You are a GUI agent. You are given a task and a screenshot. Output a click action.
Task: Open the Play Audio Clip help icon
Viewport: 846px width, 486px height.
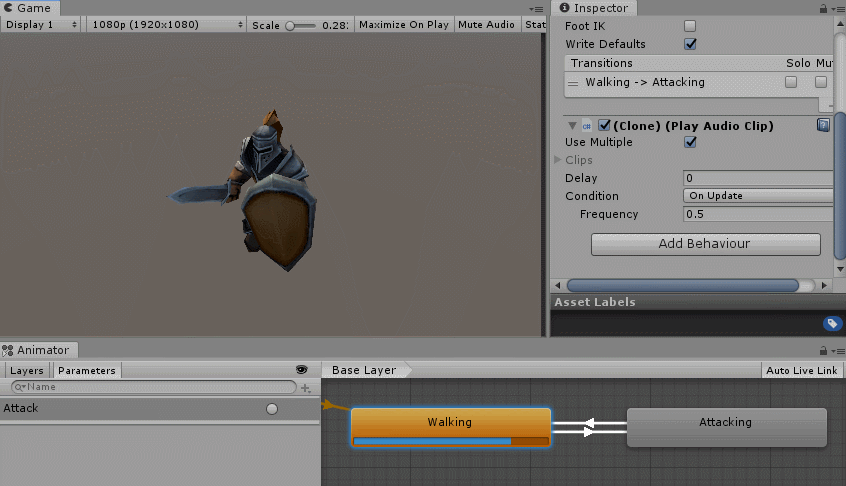(823, 125)
